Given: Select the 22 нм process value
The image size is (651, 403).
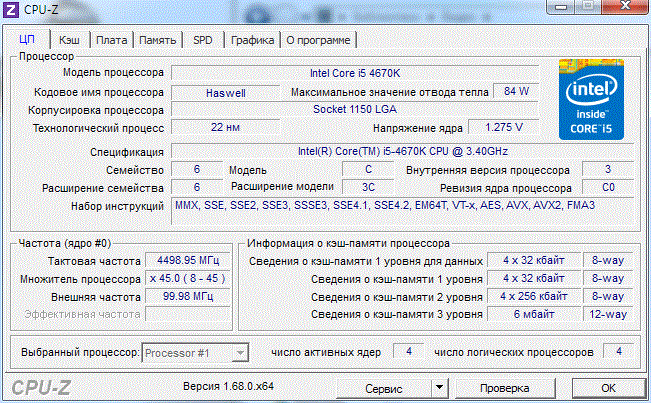Looking at the screenshot, I should pos(225,127).
